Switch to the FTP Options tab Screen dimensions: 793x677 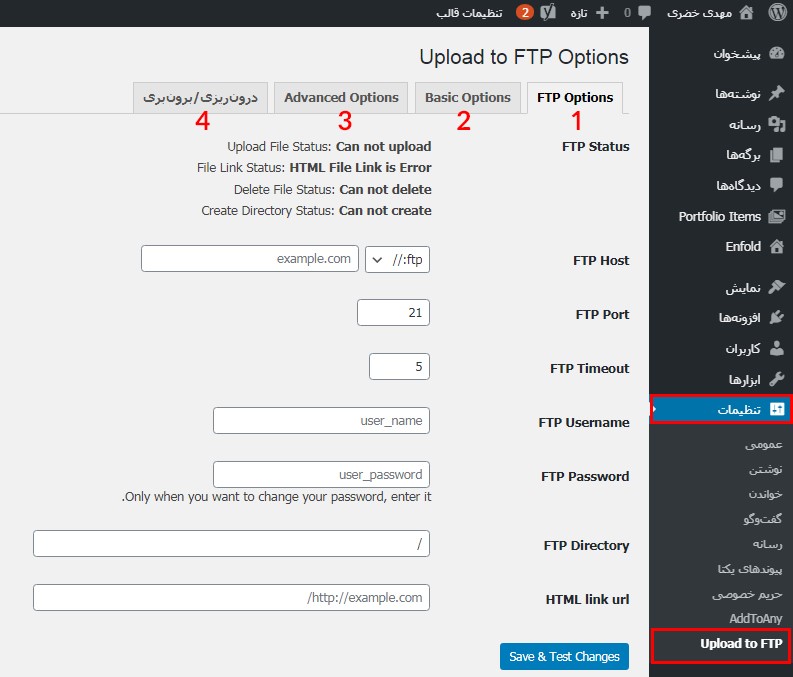pyautogui.click(x=575, y=98)
